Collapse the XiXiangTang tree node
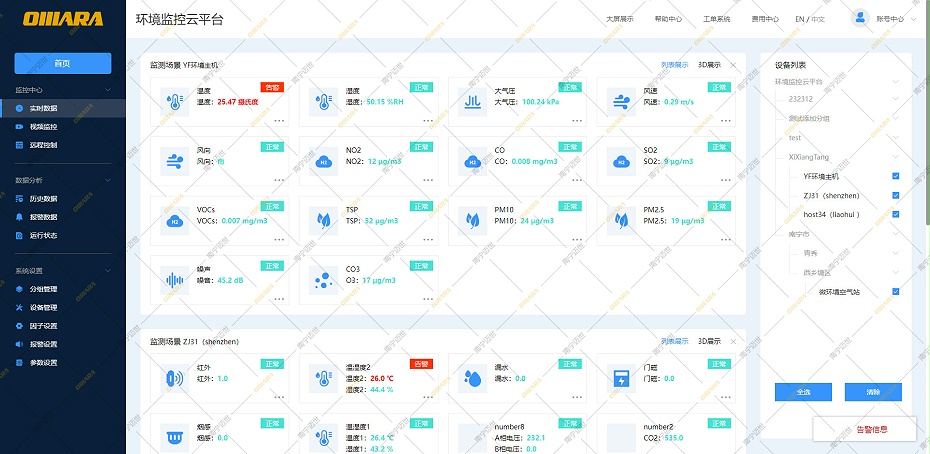The height and width of the screenshot is (454, 930). click(x=896, y=157)
